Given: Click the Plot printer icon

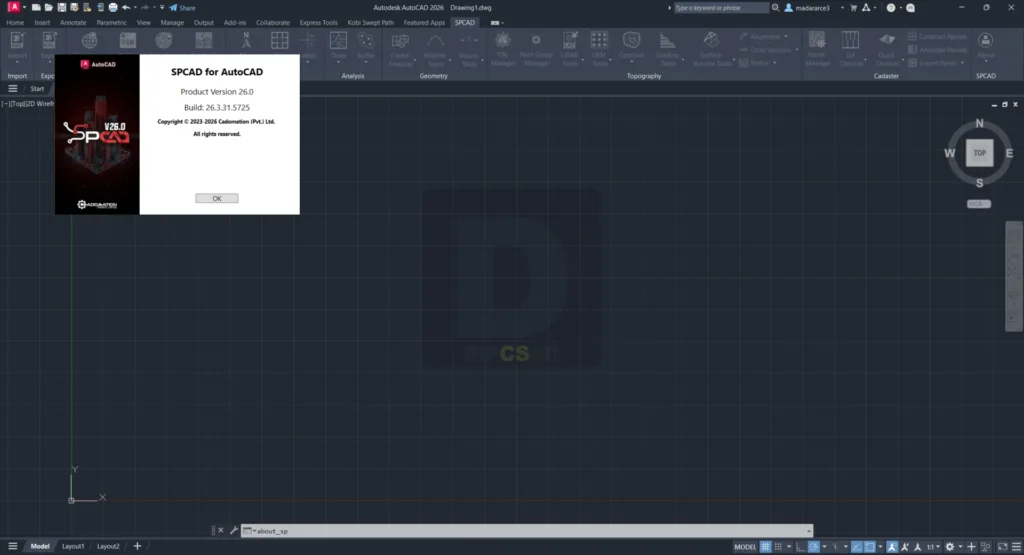Looking at the screenshot, I should click(x=112, y=8).
